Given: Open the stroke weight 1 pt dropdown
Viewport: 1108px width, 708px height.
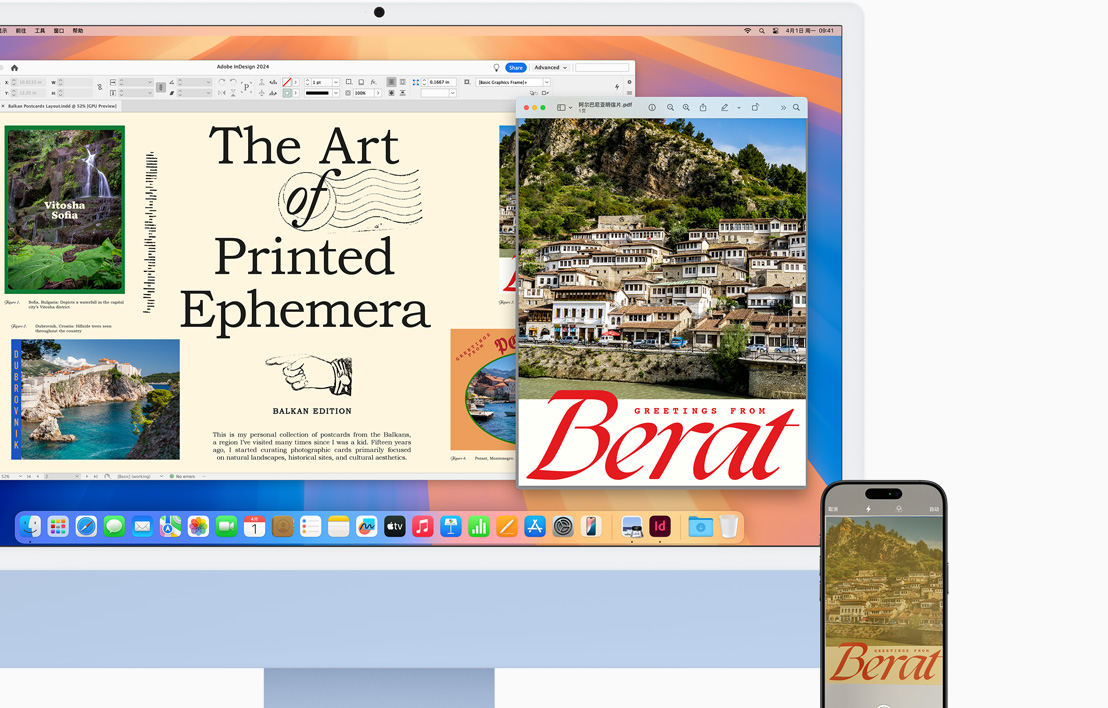Looking at the screenshot, I should (335, 82).
